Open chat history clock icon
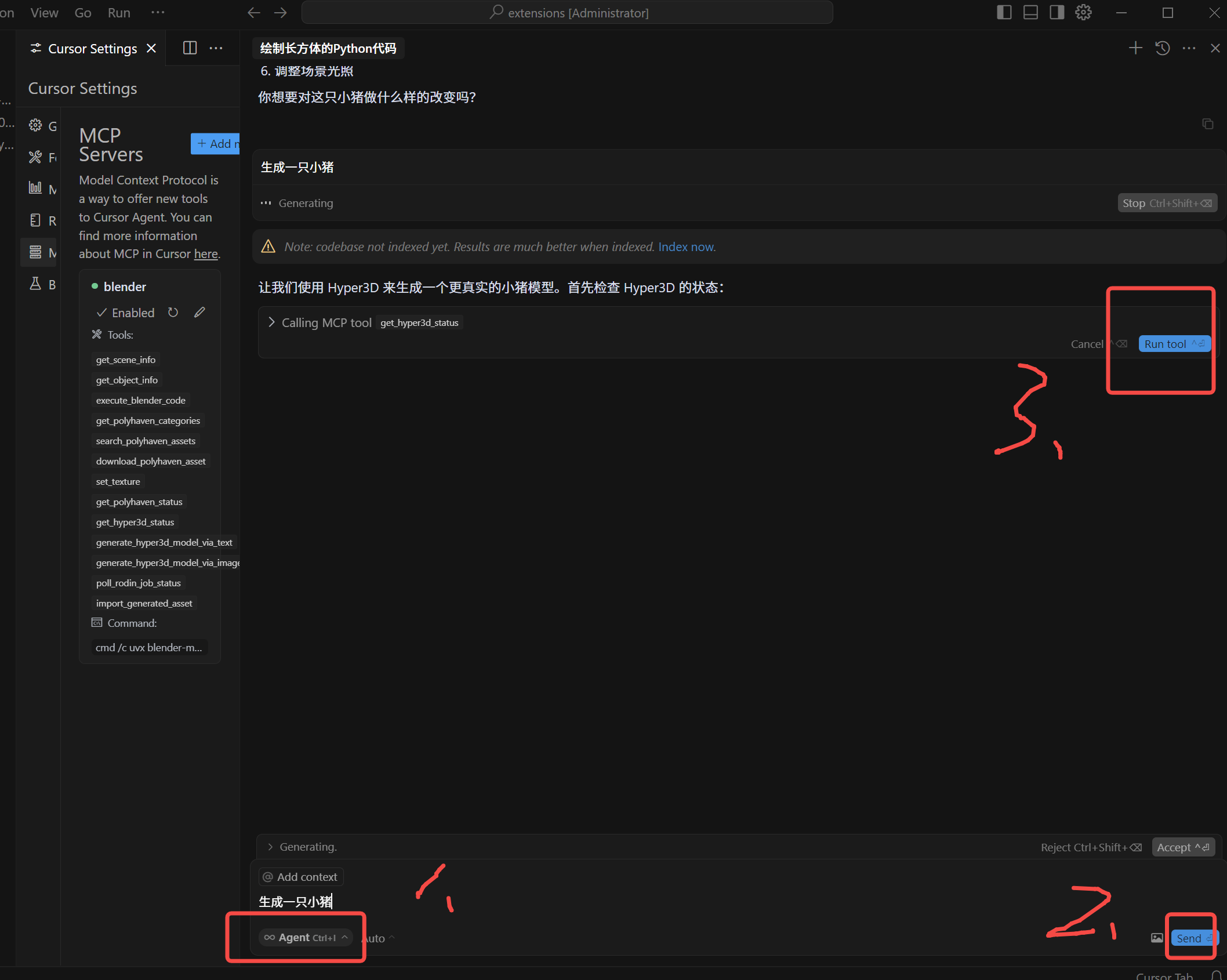This screenshot has width=1227, height=980. (1162, 48)
